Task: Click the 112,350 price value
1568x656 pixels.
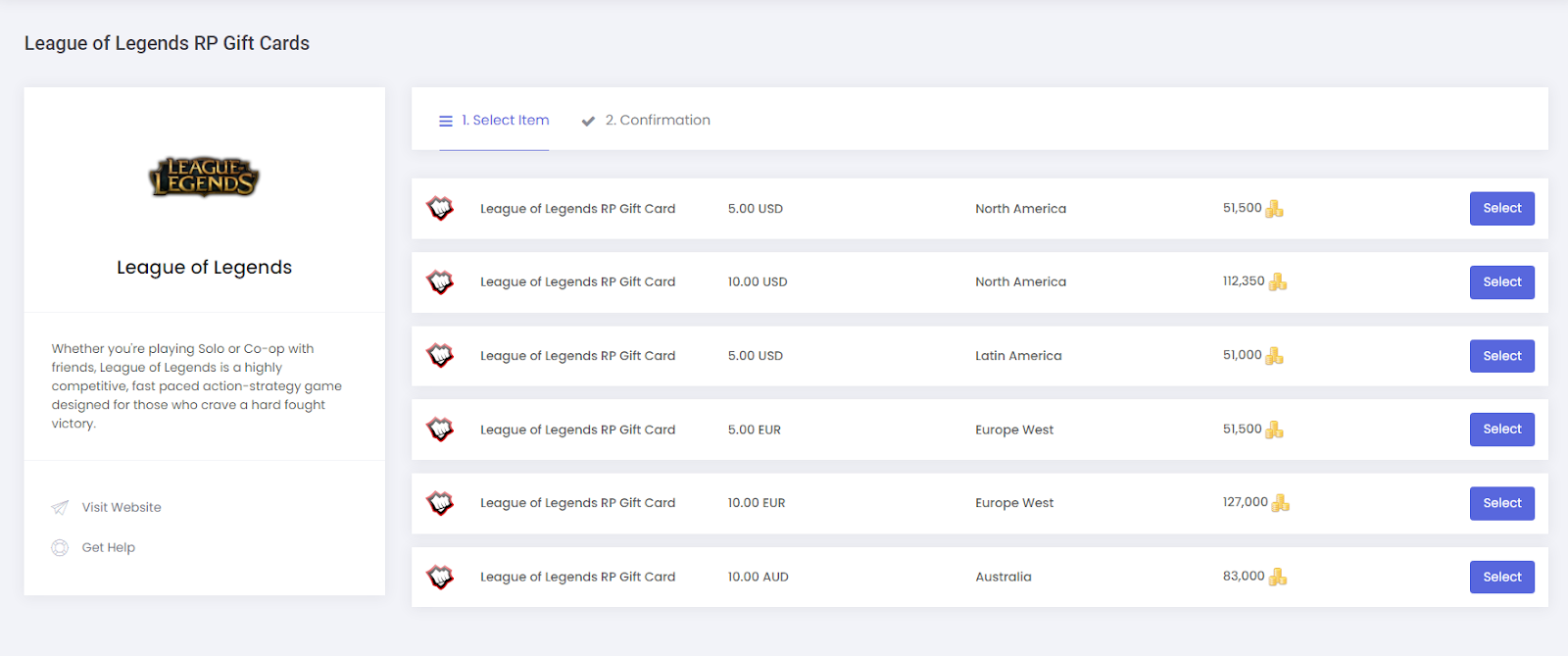Action: 1244,281
